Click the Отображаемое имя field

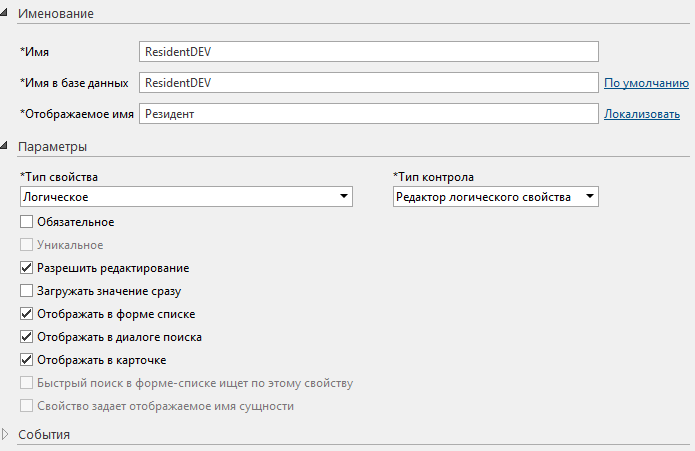coord(368,114)
